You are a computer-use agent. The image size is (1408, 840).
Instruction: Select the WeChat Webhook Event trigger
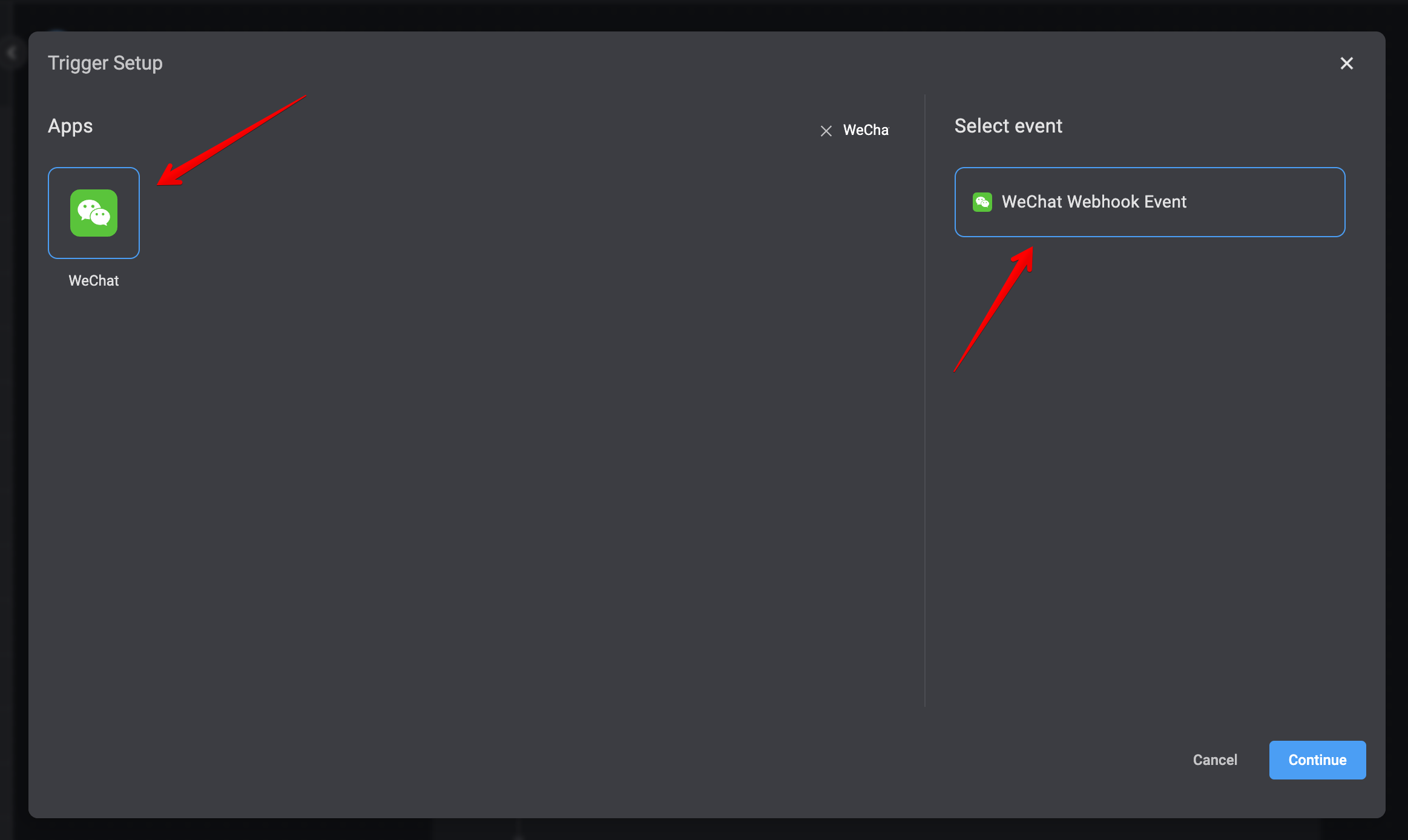[1150, 202]
